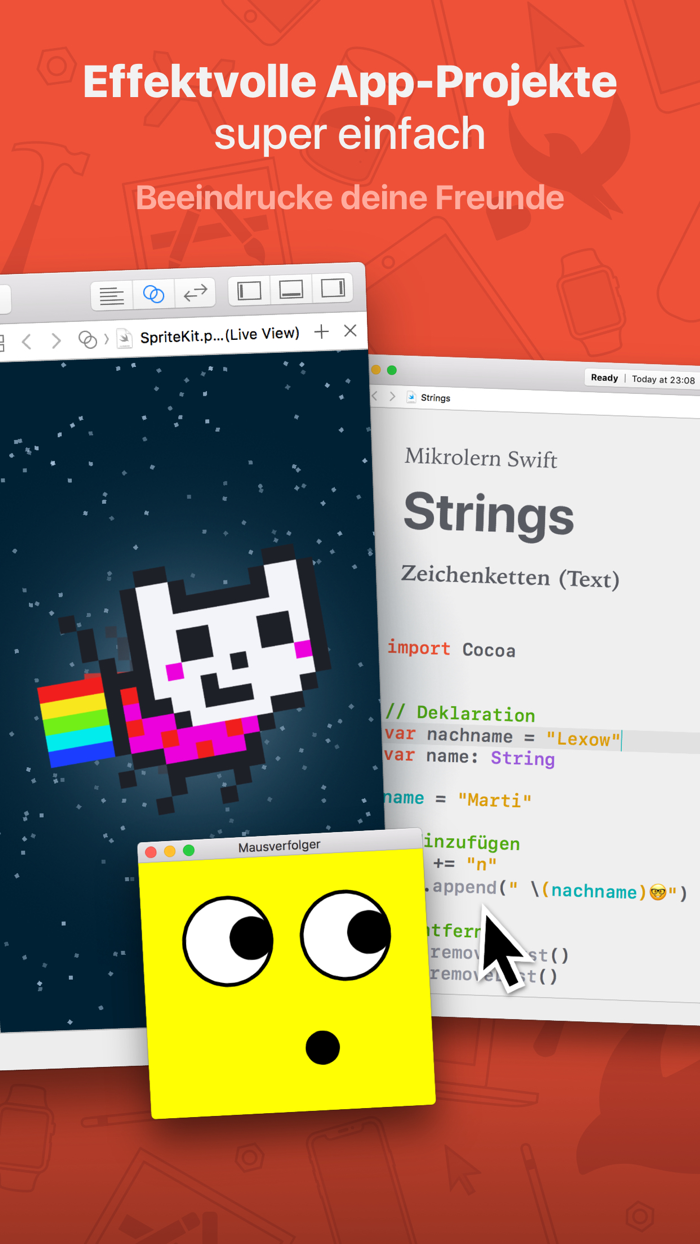
Task: Switch to the Standard editor in the Xcode toolbar
Action: click(112, 296)
